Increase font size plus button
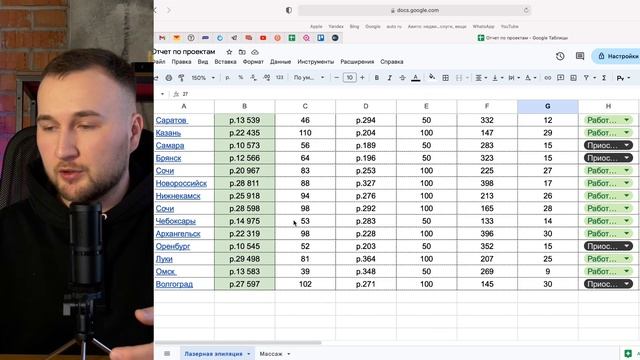The width and height of the screenshot is (640, 360). coord(362,78)
